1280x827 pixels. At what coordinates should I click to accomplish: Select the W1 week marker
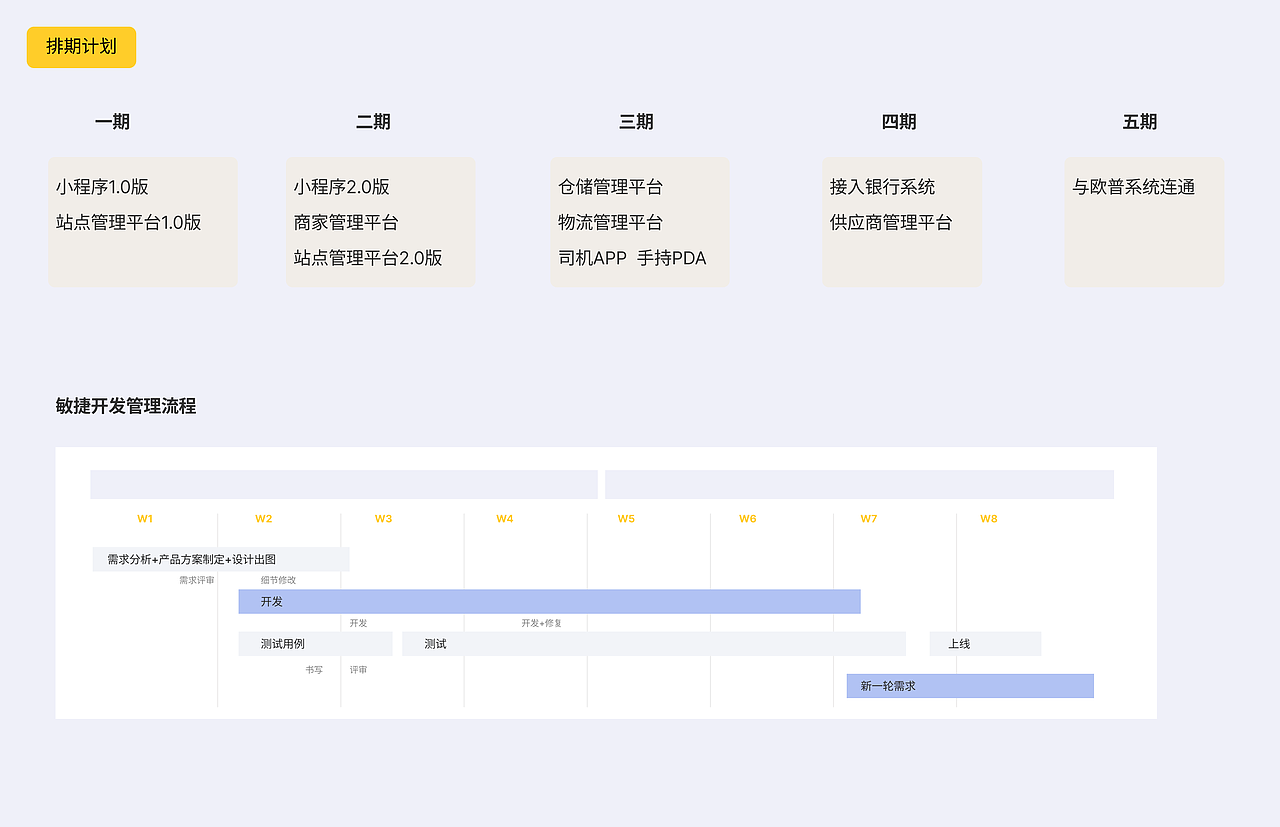[145, 519]
